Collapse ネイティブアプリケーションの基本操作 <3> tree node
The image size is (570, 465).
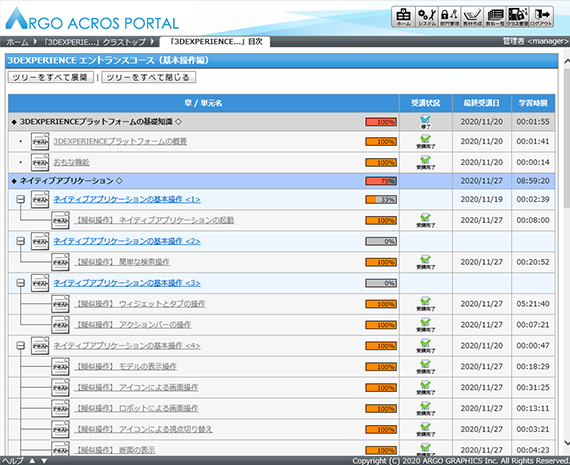tap(21, 283)
